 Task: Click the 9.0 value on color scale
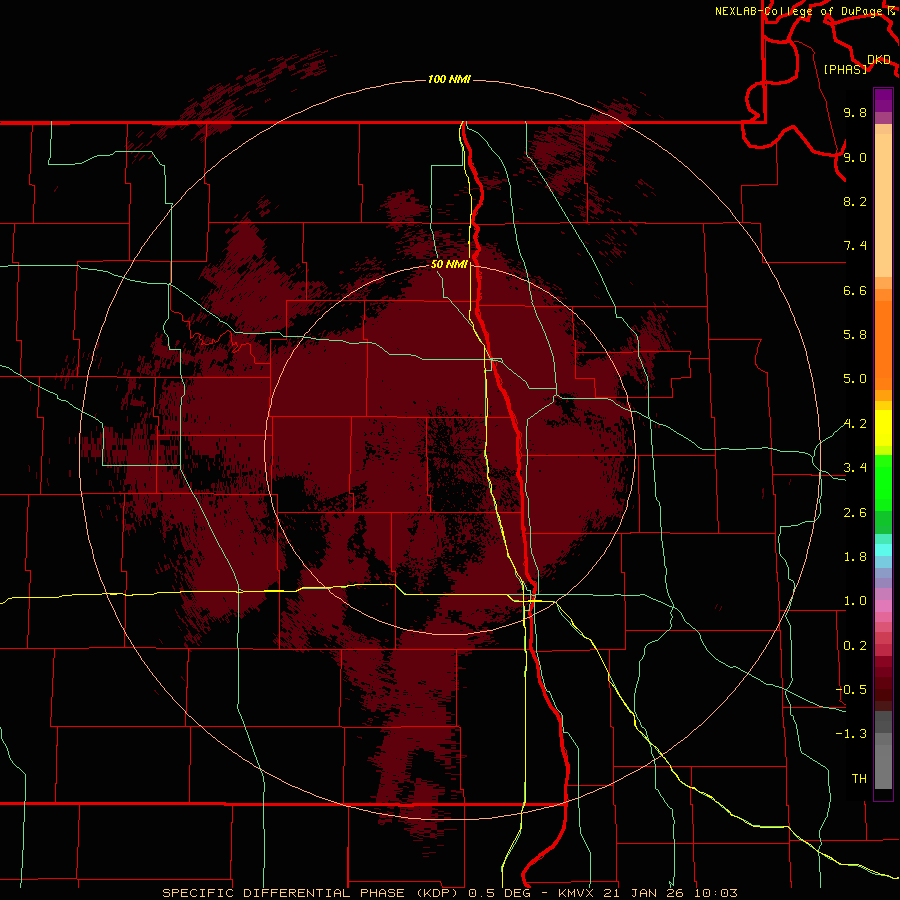(855, 157)
